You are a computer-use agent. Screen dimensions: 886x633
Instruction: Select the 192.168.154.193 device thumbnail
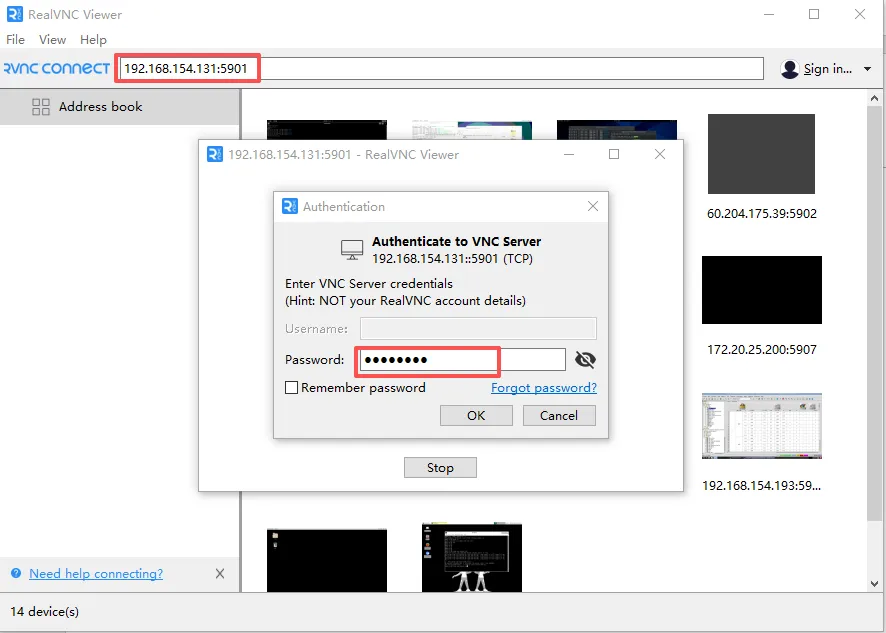762,426
